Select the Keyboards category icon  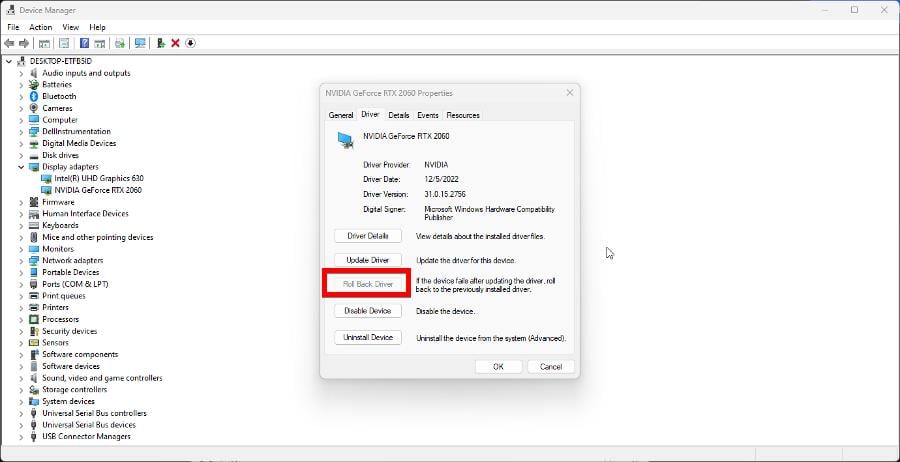(x=34, y=225)
